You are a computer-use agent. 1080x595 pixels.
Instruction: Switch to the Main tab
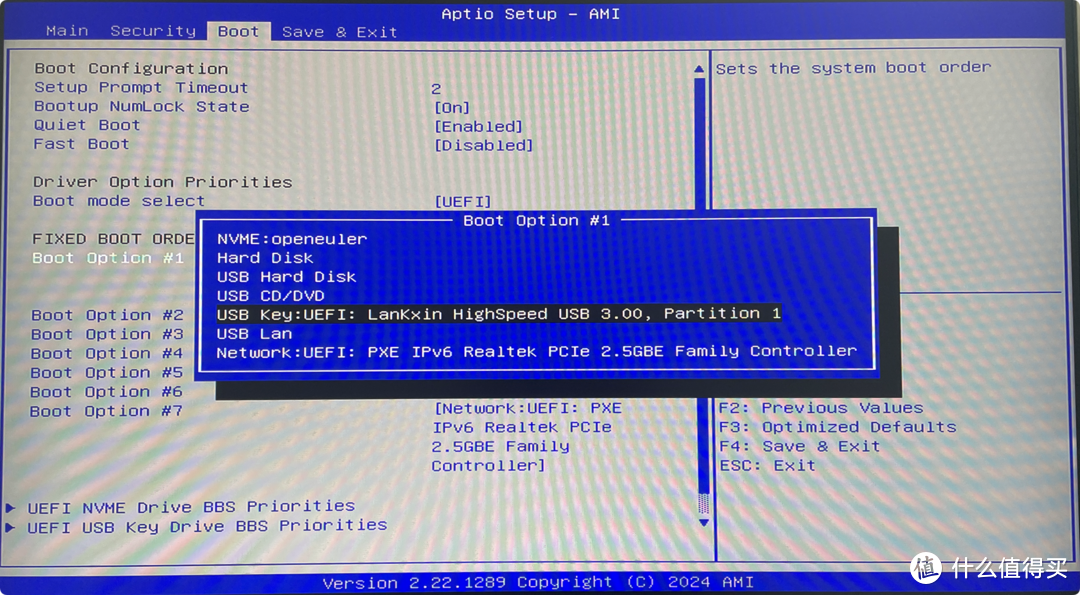[x=67, y=31]
